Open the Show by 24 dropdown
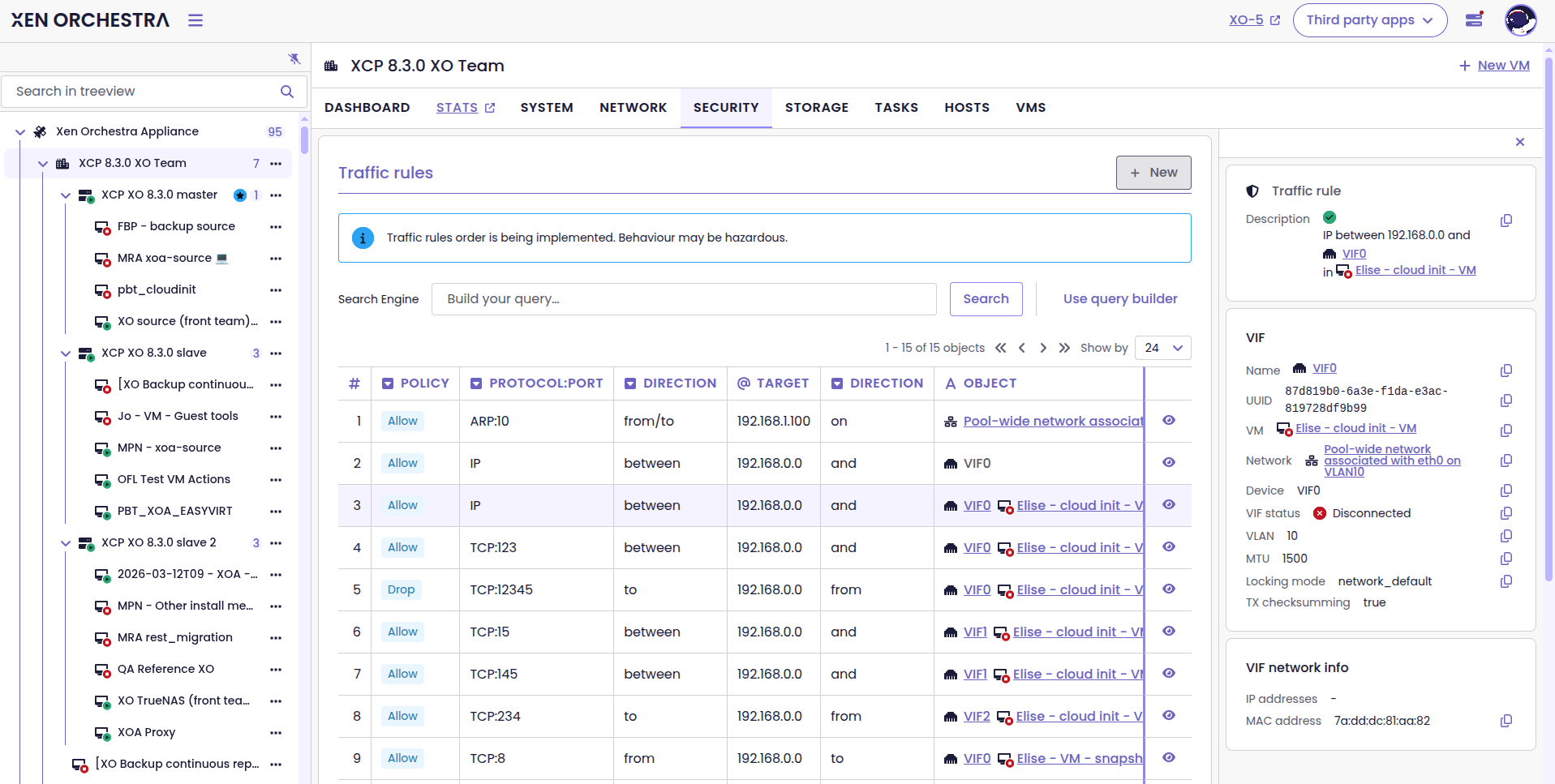Viewport: 1555px width, 784px height. coord(1162,348)
